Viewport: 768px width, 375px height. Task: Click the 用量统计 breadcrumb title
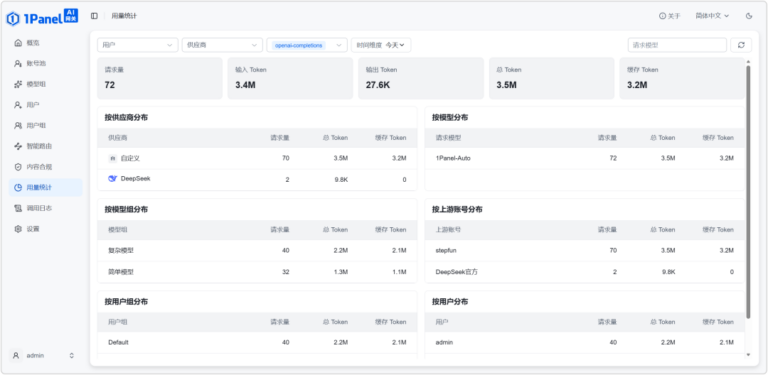[124, 16]
